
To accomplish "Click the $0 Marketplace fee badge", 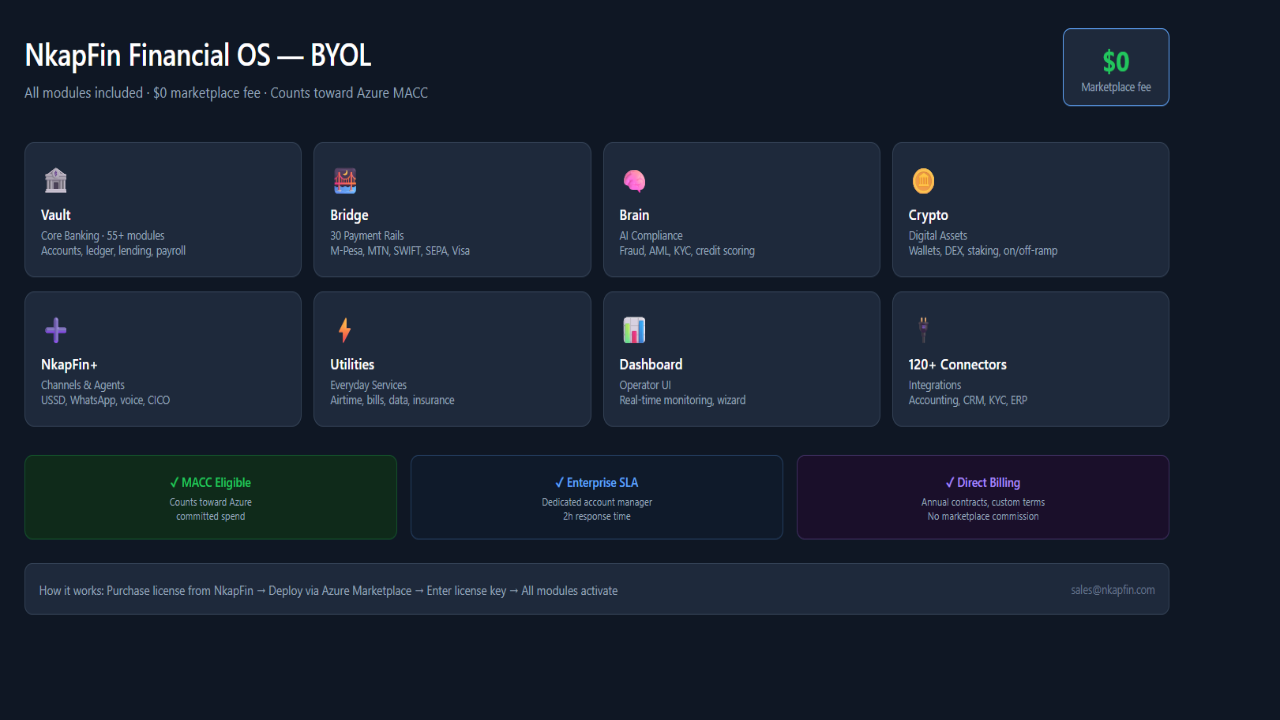I will (1116, 67).
